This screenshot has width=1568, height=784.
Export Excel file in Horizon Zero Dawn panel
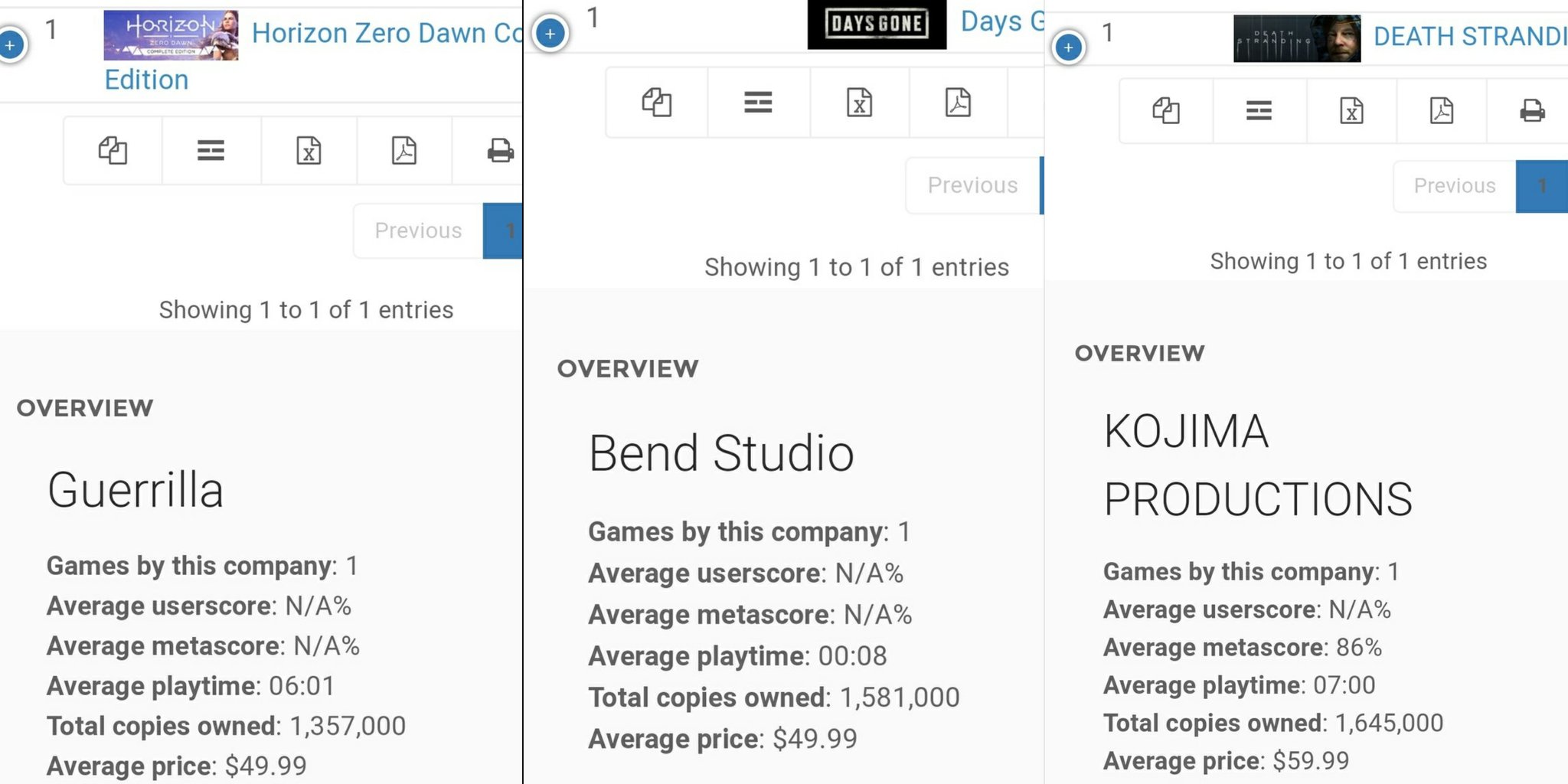coord(309,150)
